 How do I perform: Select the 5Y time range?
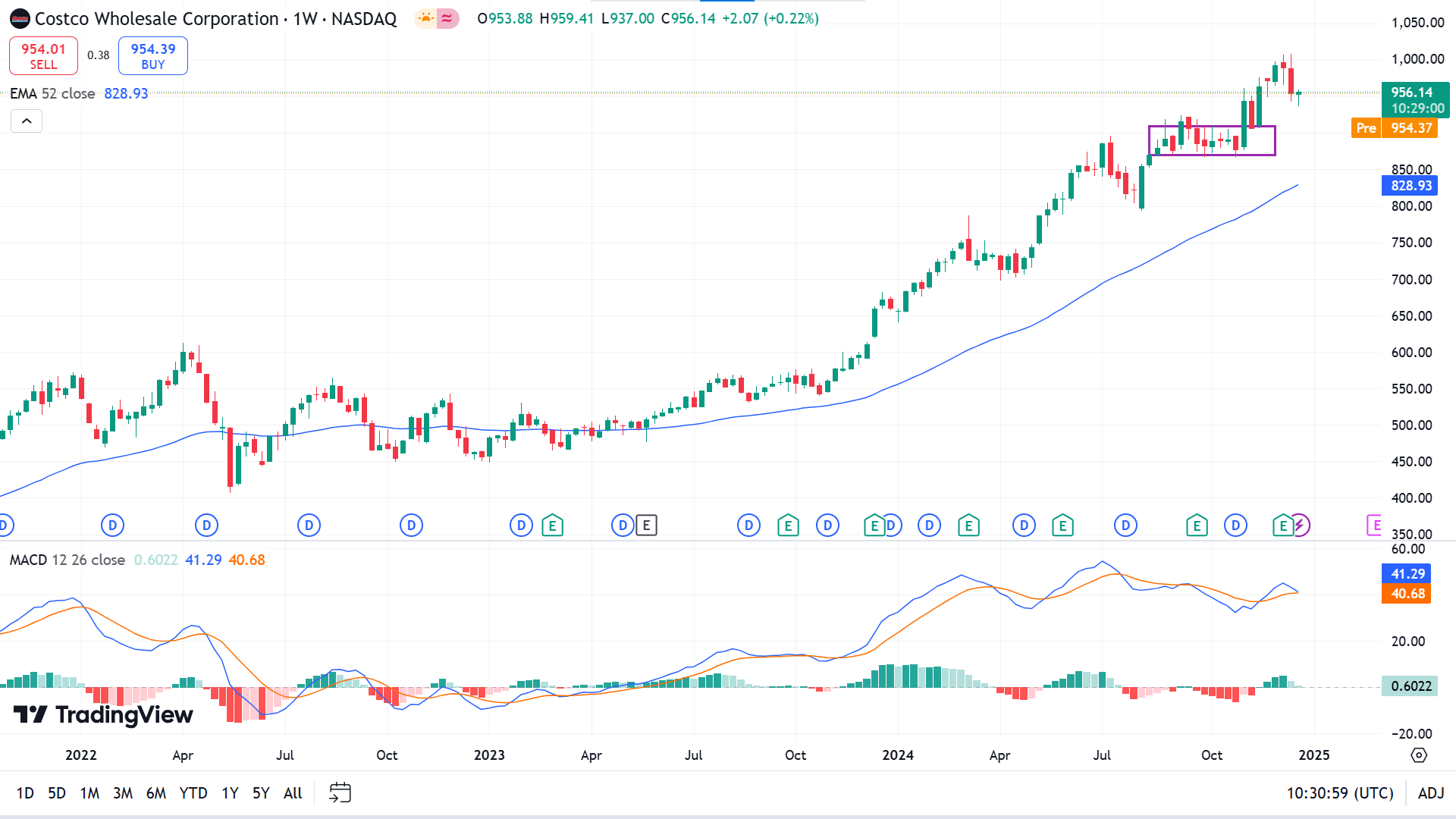tap(261, 793)
